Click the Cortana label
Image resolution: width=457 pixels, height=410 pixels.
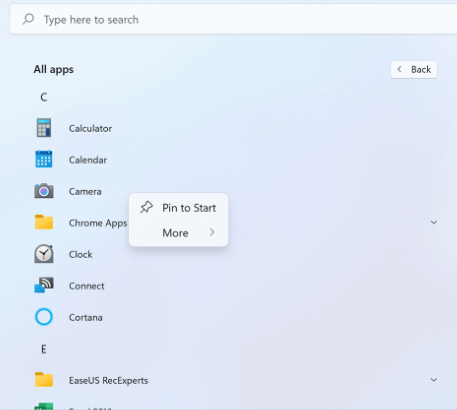[x=86, y=318]
